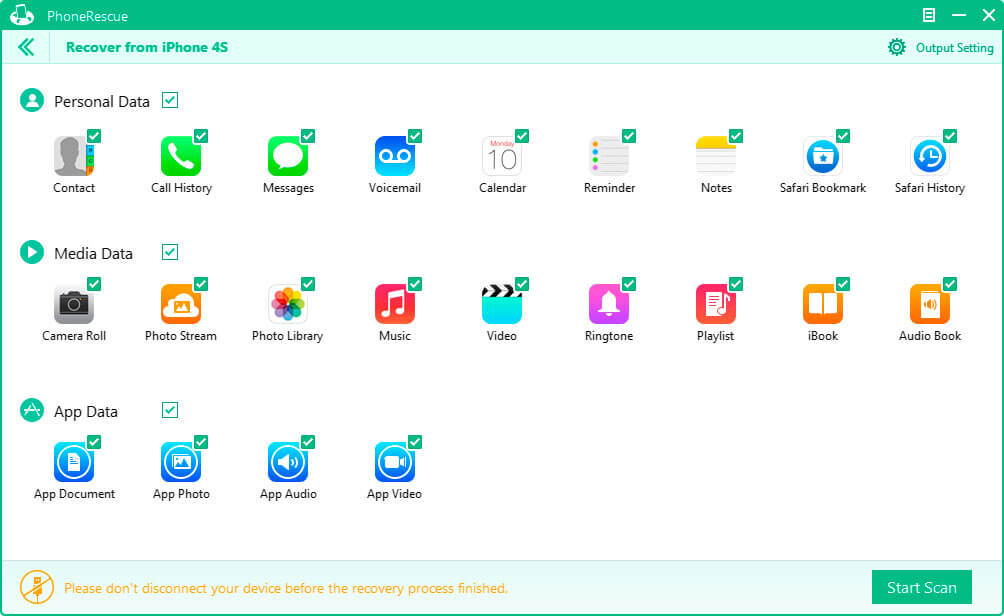Close the PhoneRescue window
The height and width of the screenshot is (616, 1004).
989,15
